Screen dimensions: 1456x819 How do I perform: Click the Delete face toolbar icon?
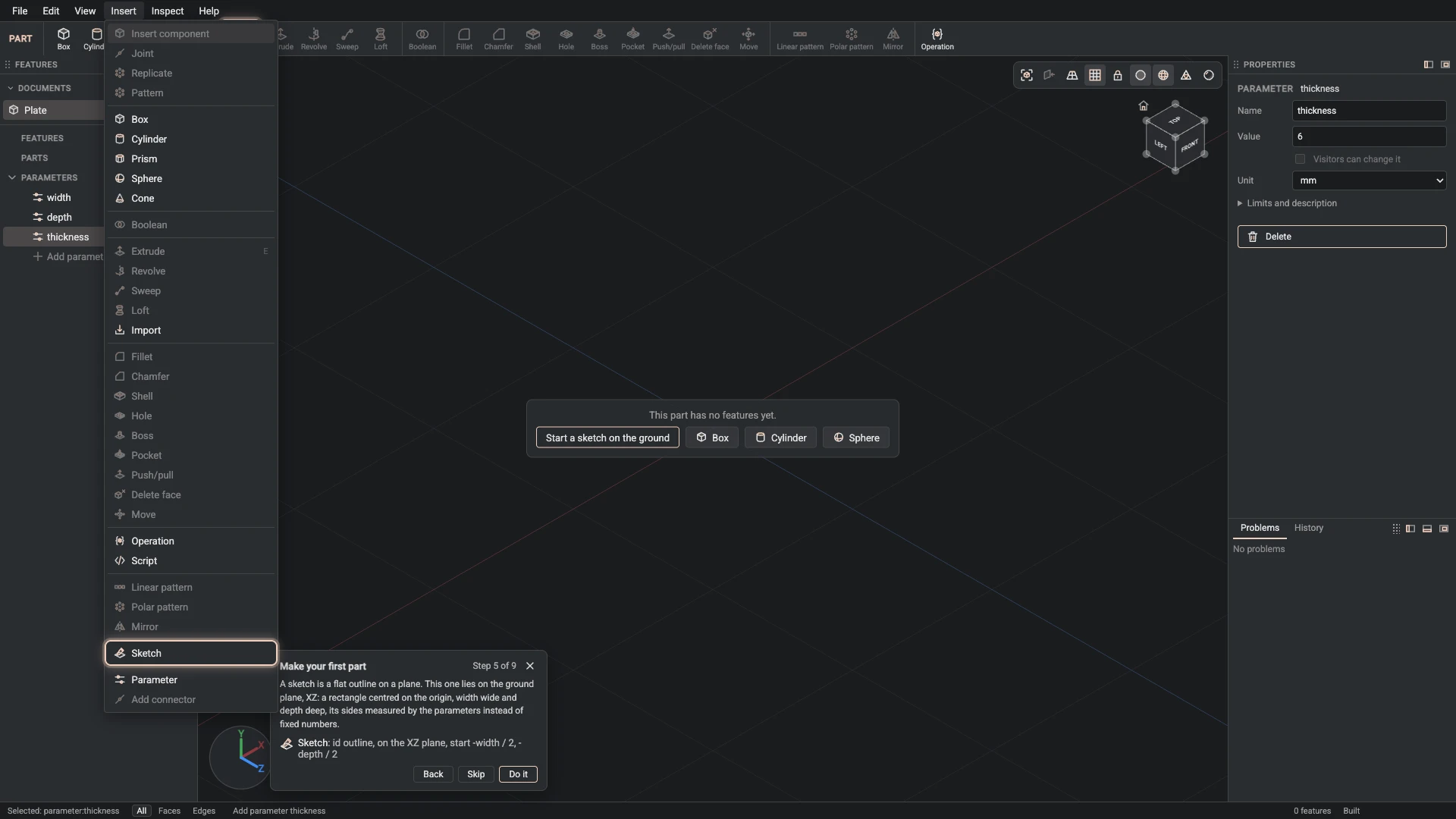pos(710,39)
